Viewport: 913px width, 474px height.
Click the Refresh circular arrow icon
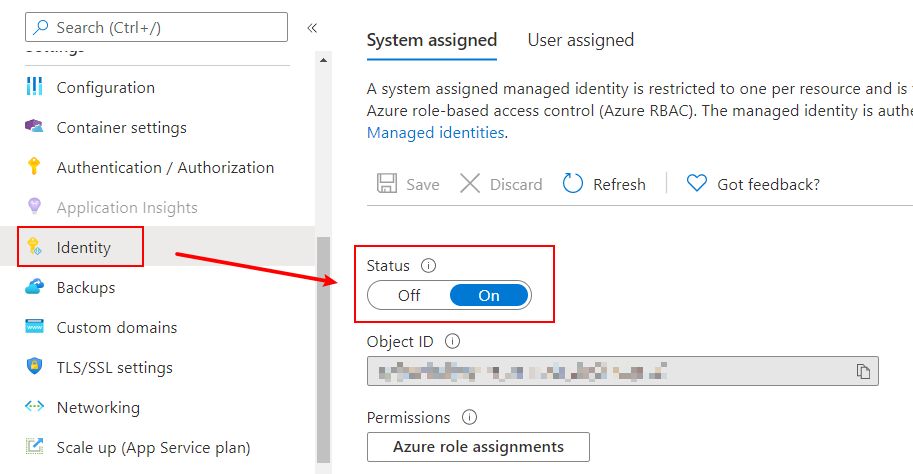(x=573, y=183)
